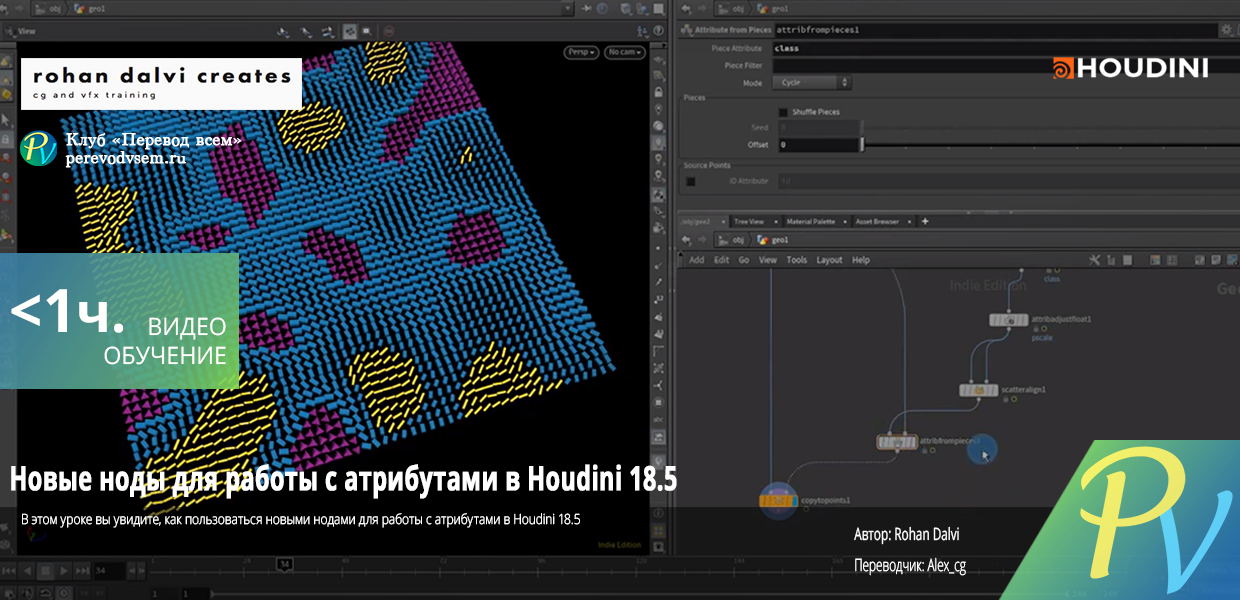Click the lock icon in the viewport right toolbar
The width and height of the screenshot is (1240, 600).
tap(659, 91)
